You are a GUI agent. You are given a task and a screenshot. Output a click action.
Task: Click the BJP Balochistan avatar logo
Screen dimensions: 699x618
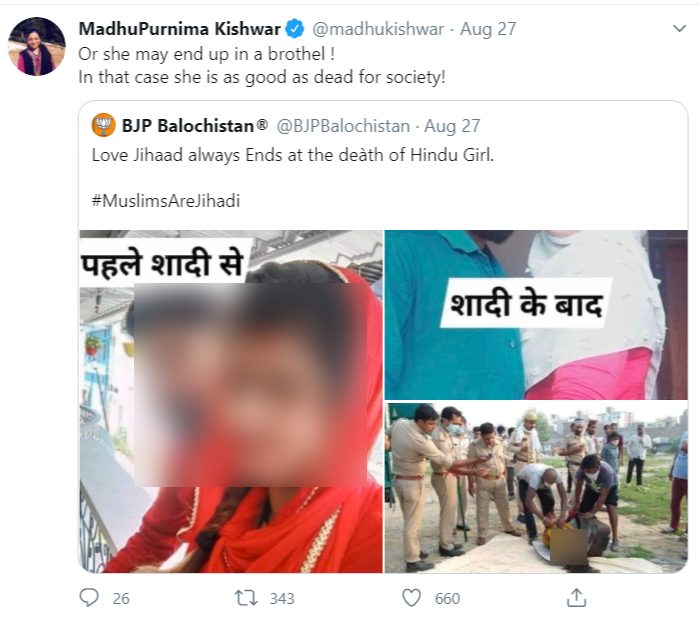coord(103,125)
